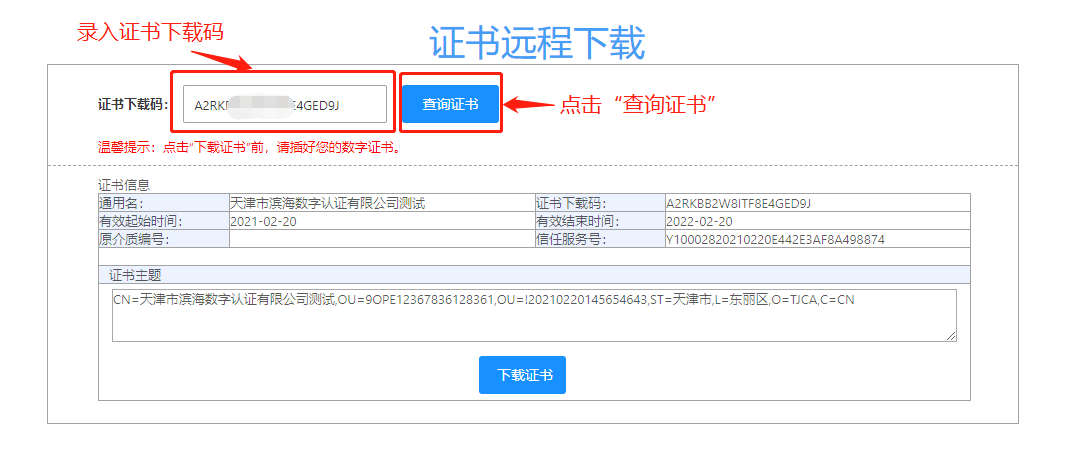1073x458 pixels.
Task: Click the red 录入证书下载码 annotation text
Action: click(150, 31)
